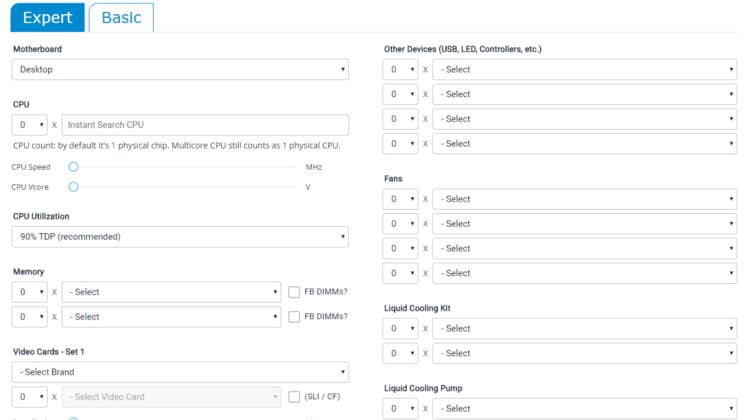
Task: Expand the CPU Utilization dropdown
Action: pos(180,237)
